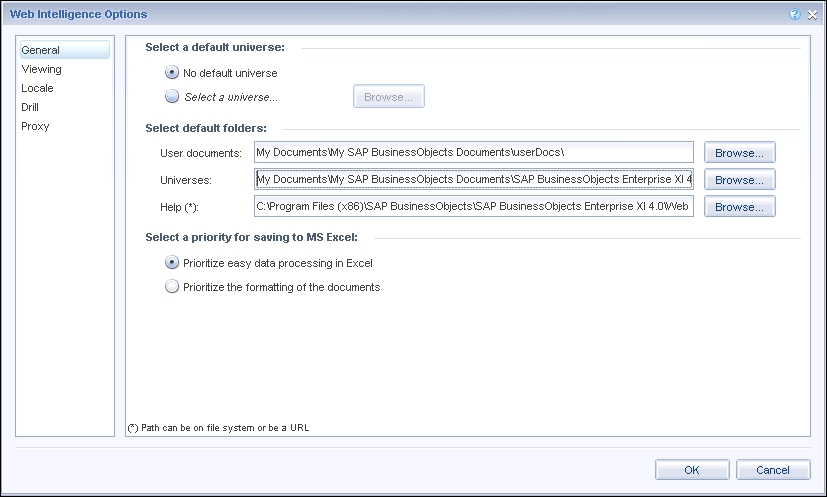Confirm settings with OK
This screenshot has width=827, height=497.
(692, 470)
